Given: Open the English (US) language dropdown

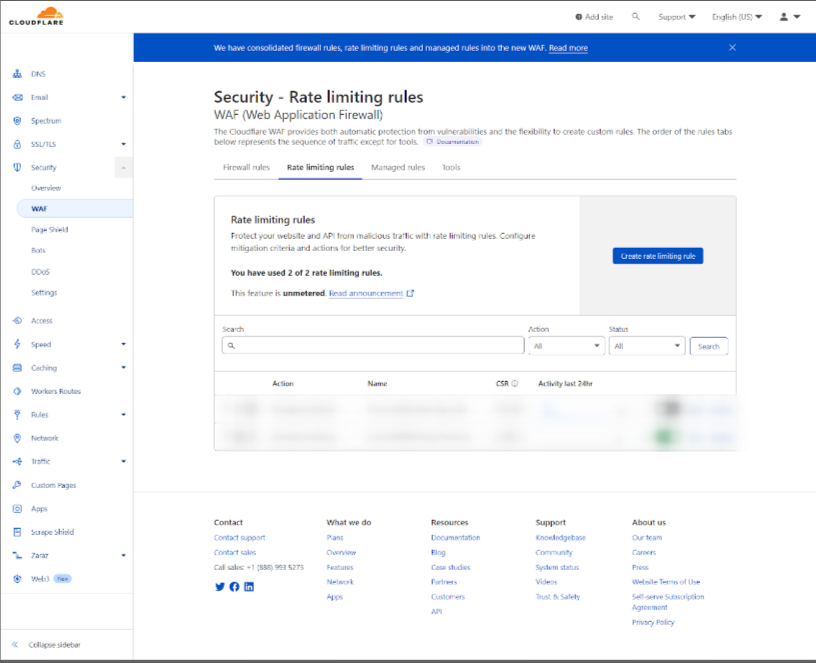Looking at the screenshot, I should point(736,17).
